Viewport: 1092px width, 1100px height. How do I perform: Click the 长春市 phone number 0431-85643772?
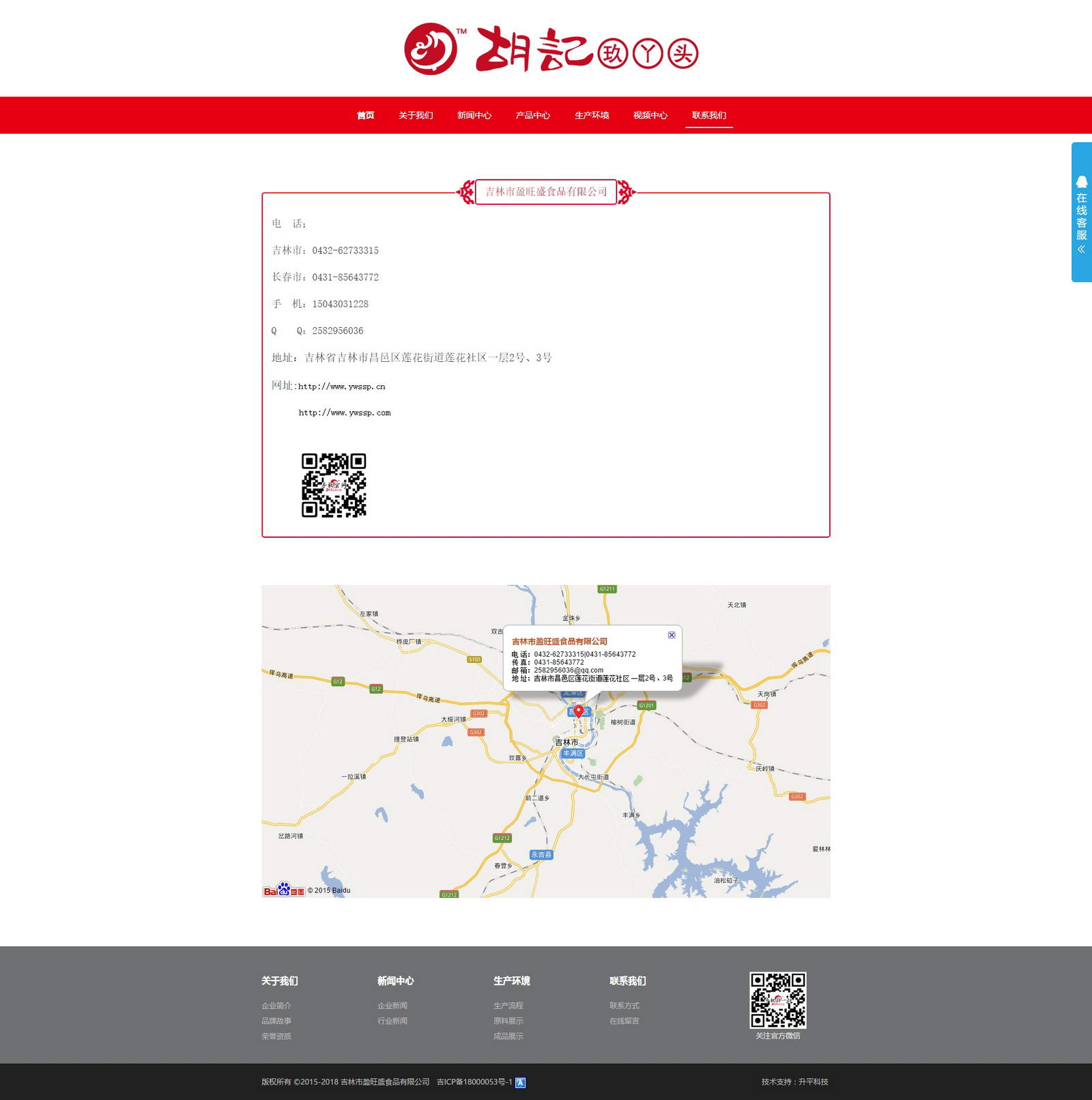(345, 277)
